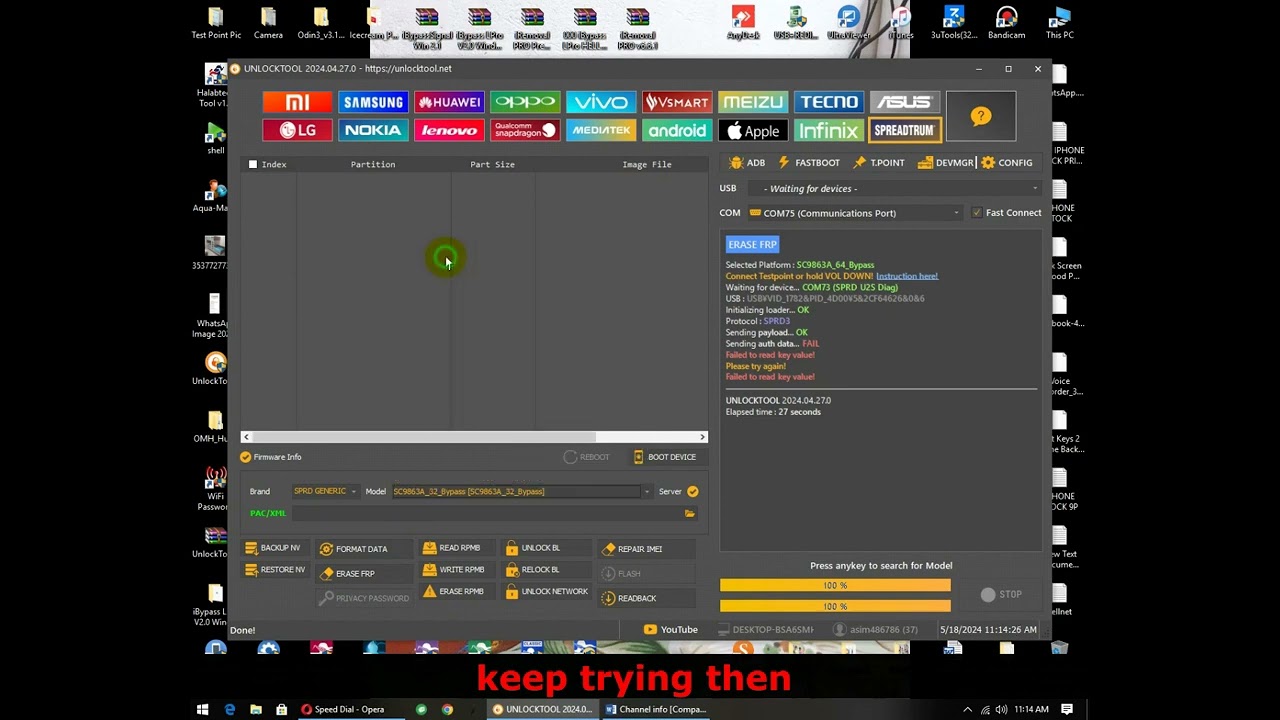Select the Samsung brand tile

click(x=373, y=102)
